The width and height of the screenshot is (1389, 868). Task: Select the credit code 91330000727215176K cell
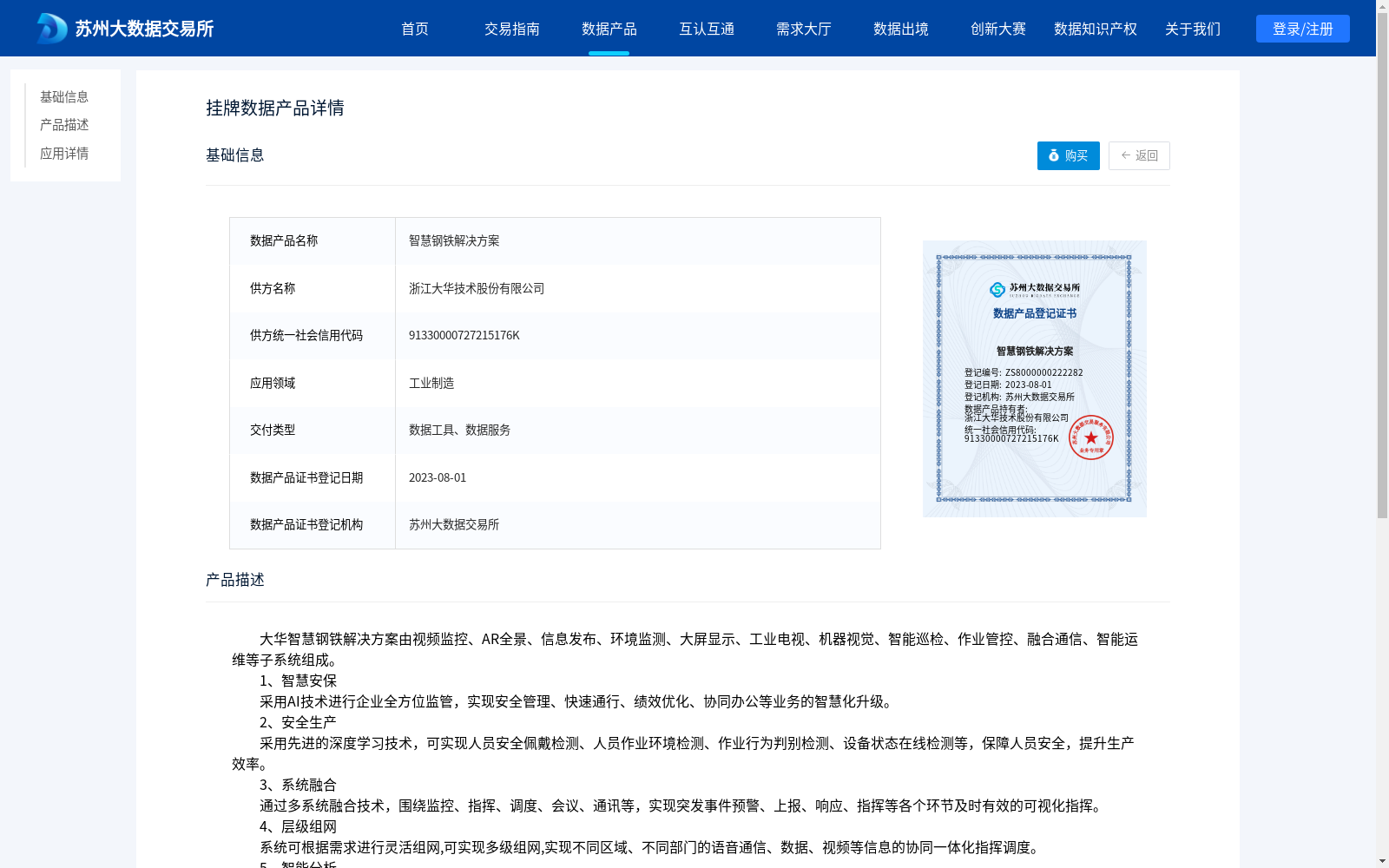(638, 335)
